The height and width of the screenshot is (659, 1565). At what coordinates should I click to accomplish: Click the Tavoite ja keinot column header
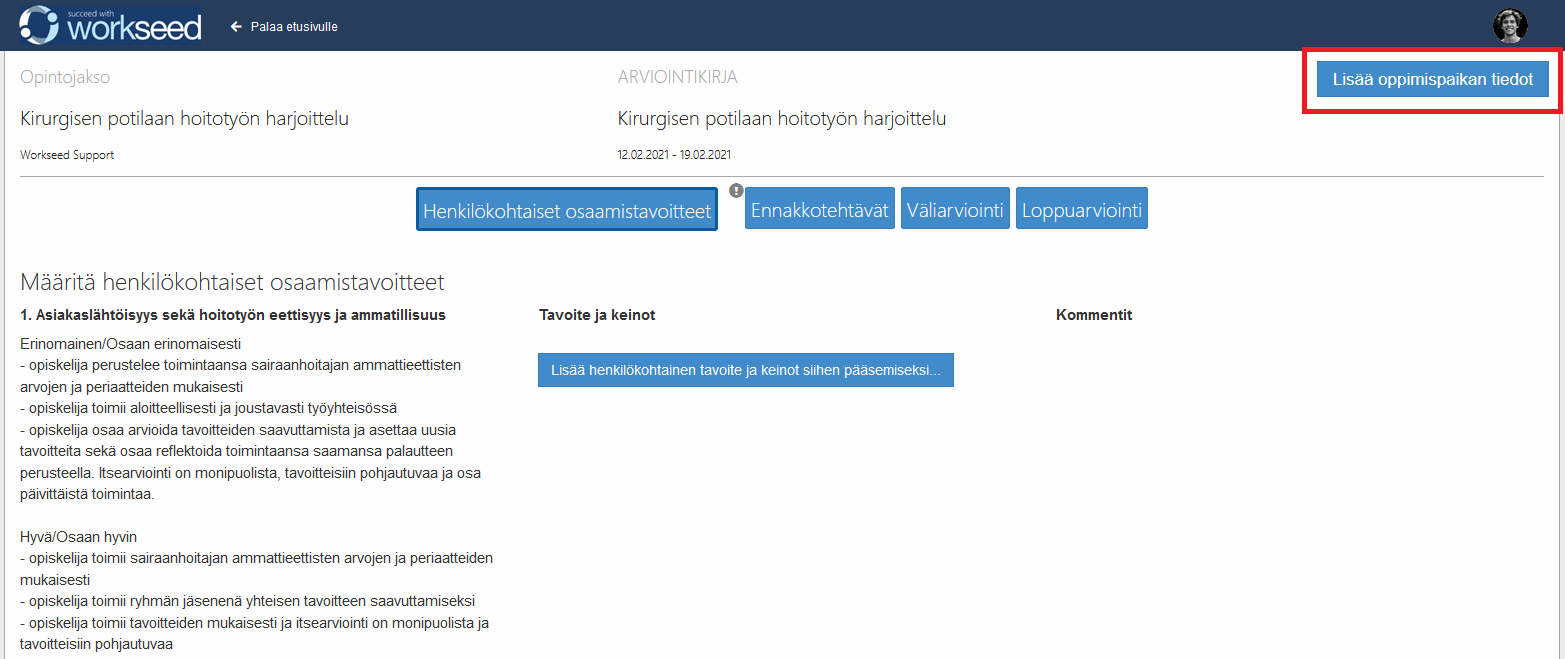[x=595, y=314]
